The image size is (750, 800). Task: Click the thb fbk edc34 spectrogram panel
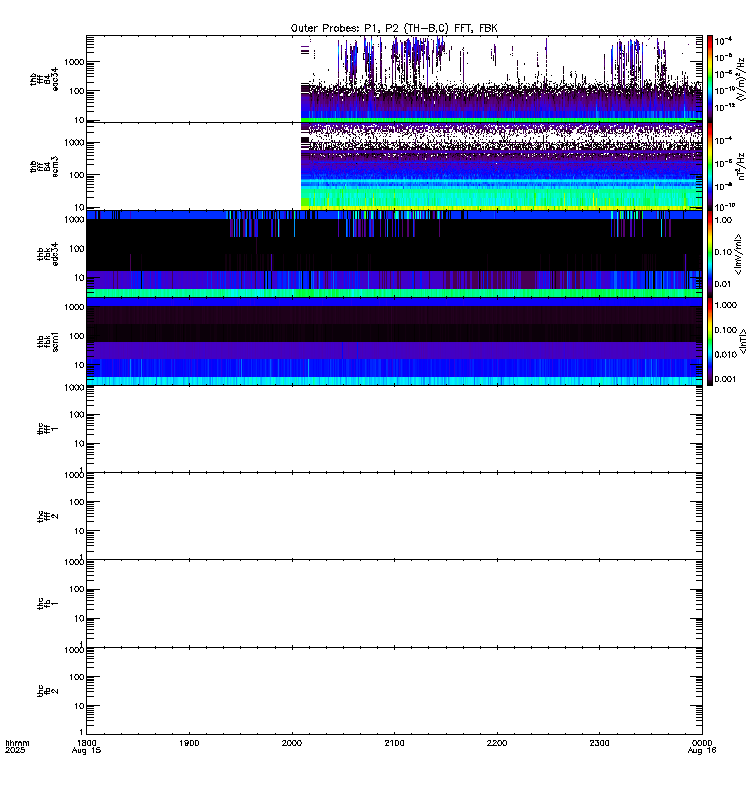[394, 254]
